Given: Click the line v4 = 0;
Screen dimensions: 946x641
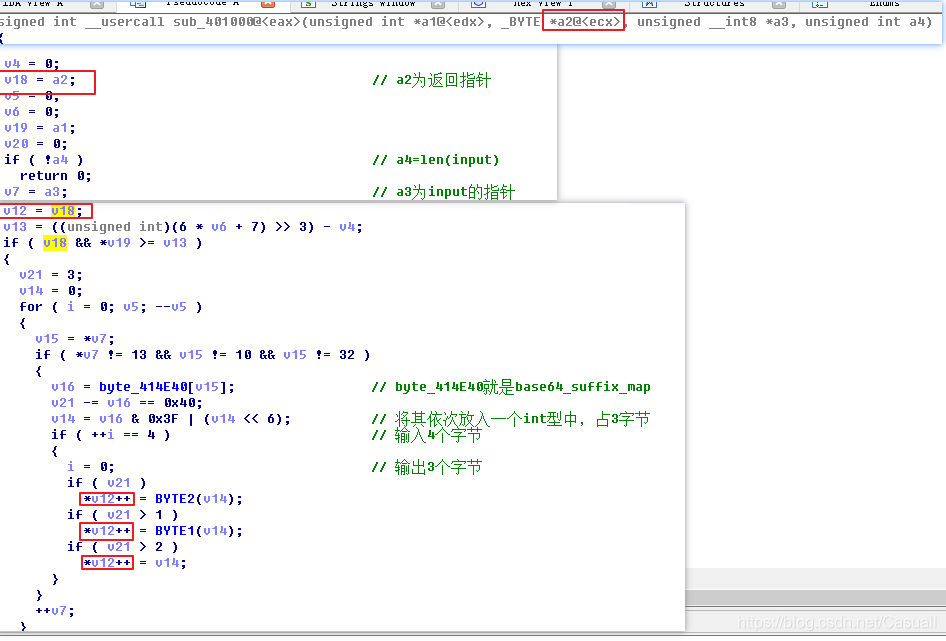Looking at the screenshot, I should (x=31, y=63).
